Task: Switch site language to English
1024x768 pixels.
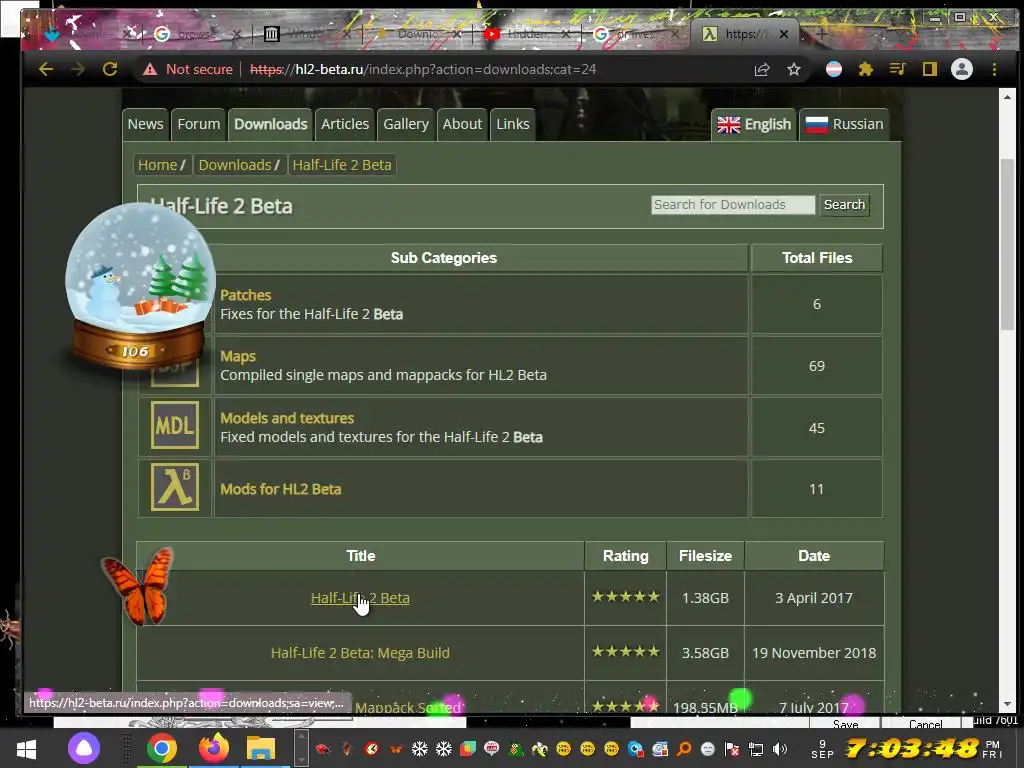Action: click(754, 124)
